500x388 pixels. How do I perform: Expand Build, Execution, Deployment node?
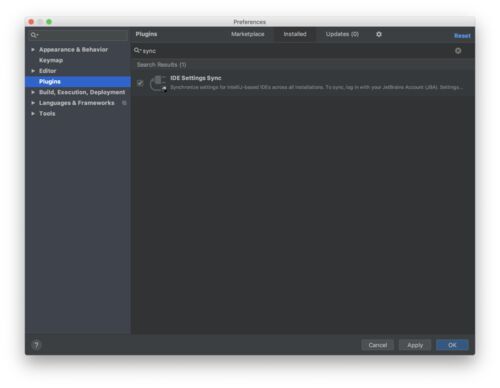pyautogui.click(x=33, y=92)
